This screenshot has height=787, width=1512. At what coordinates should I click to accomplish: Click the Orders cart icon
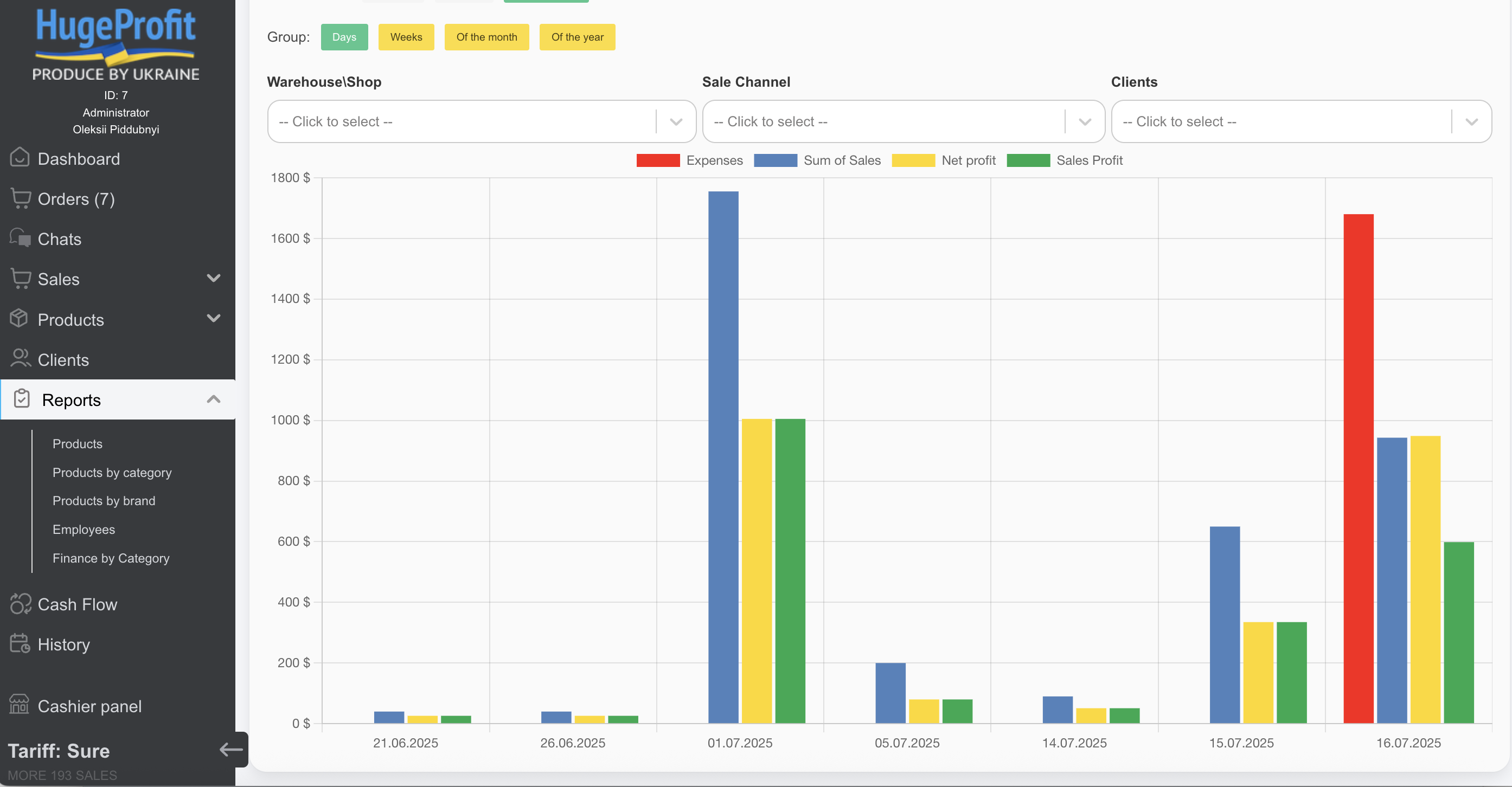pos(21,198)
